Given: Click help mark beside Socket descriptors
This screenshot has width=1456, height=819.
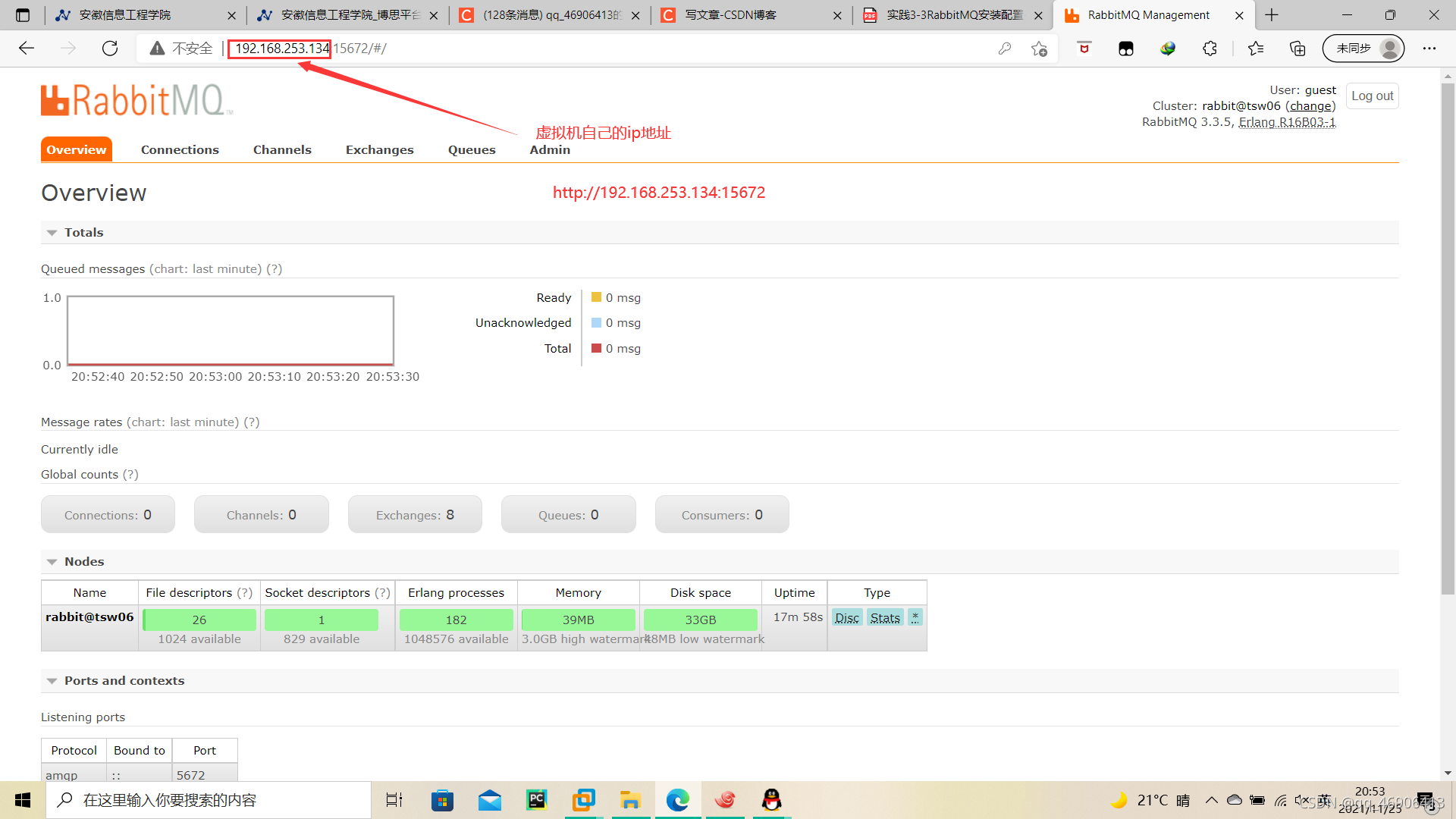Looking at the screenshot, I should tap(382, 593).
